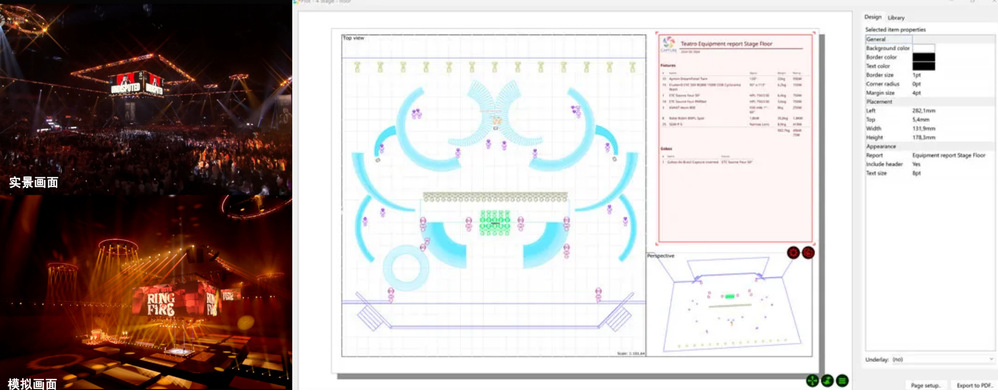Click the Page setup button
The image size is (998, 390).
tap(926, 386)
